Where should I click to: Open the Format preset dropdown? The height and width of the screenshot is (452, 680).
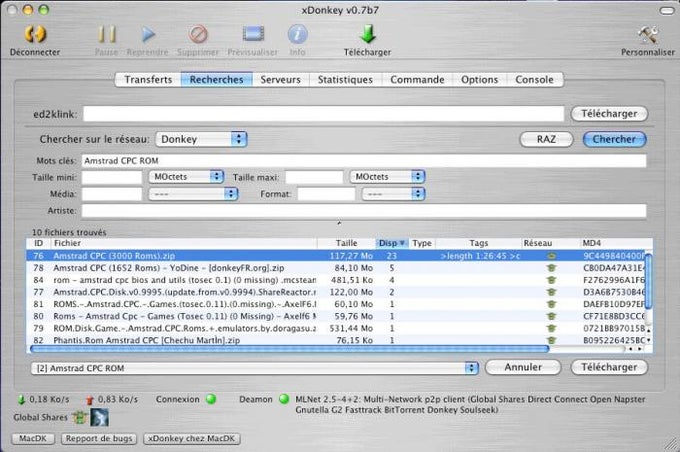[x=393, y=194]
